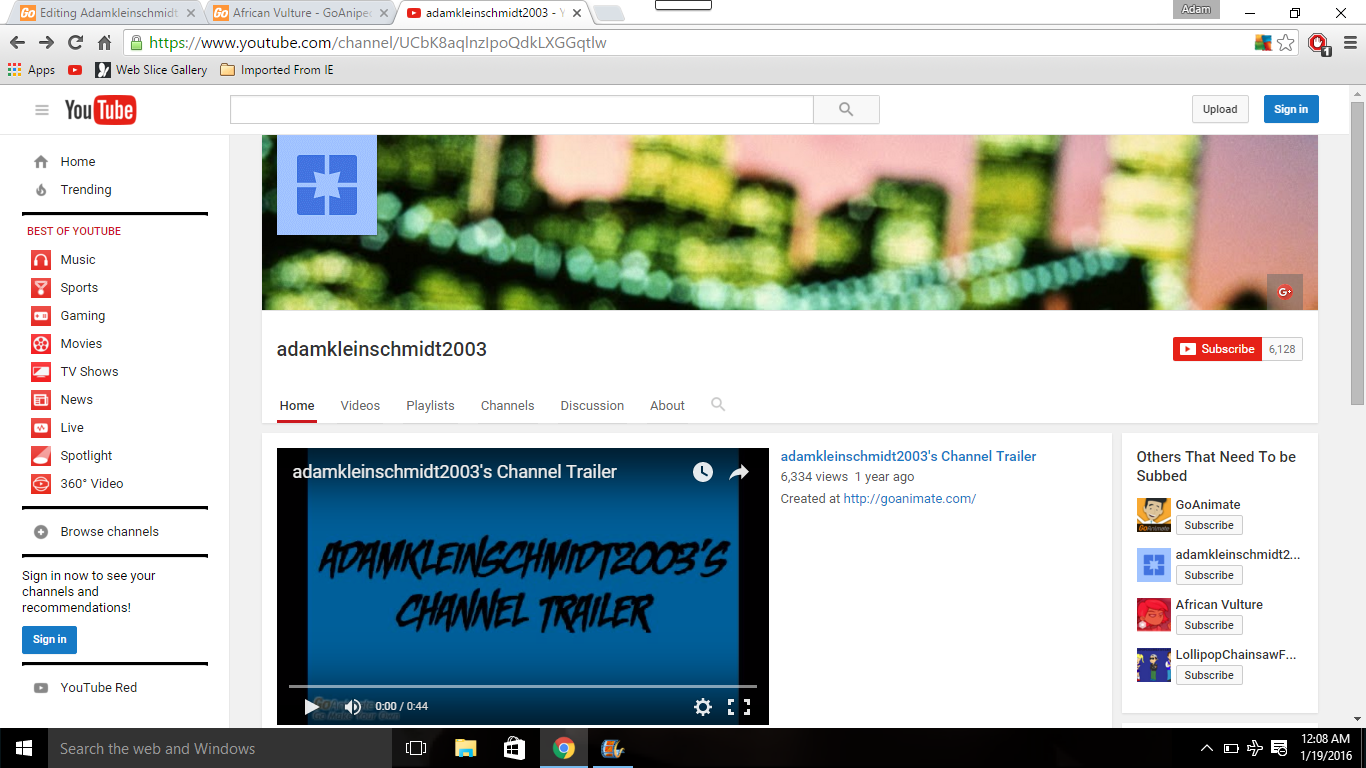
Task: Switch to the About tab
Action: (667, 405)
